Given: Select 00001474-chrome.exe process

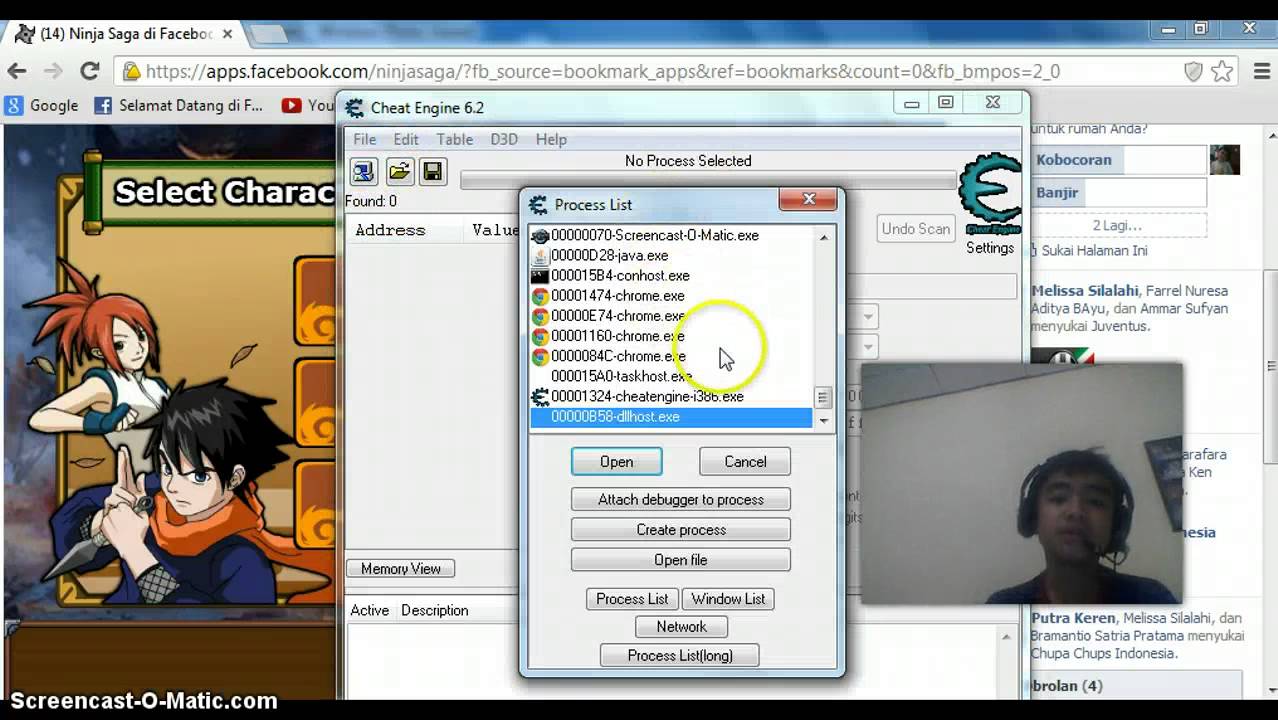Looking at the screenshot, I should (671, 296).
